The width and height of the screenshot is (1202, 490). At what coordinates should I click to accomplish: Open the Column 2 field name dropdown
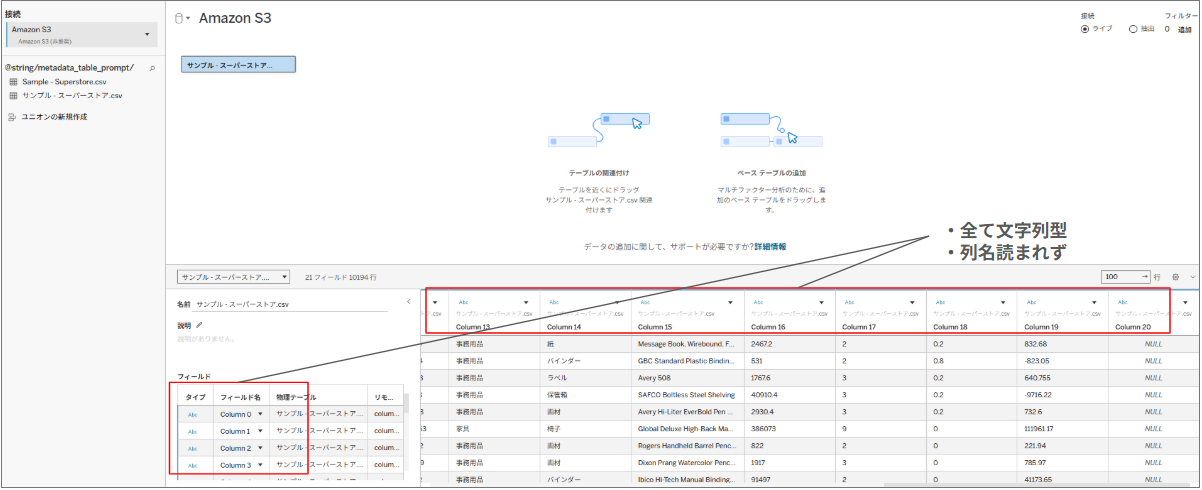pyautogui.click(x=260, y=449)
